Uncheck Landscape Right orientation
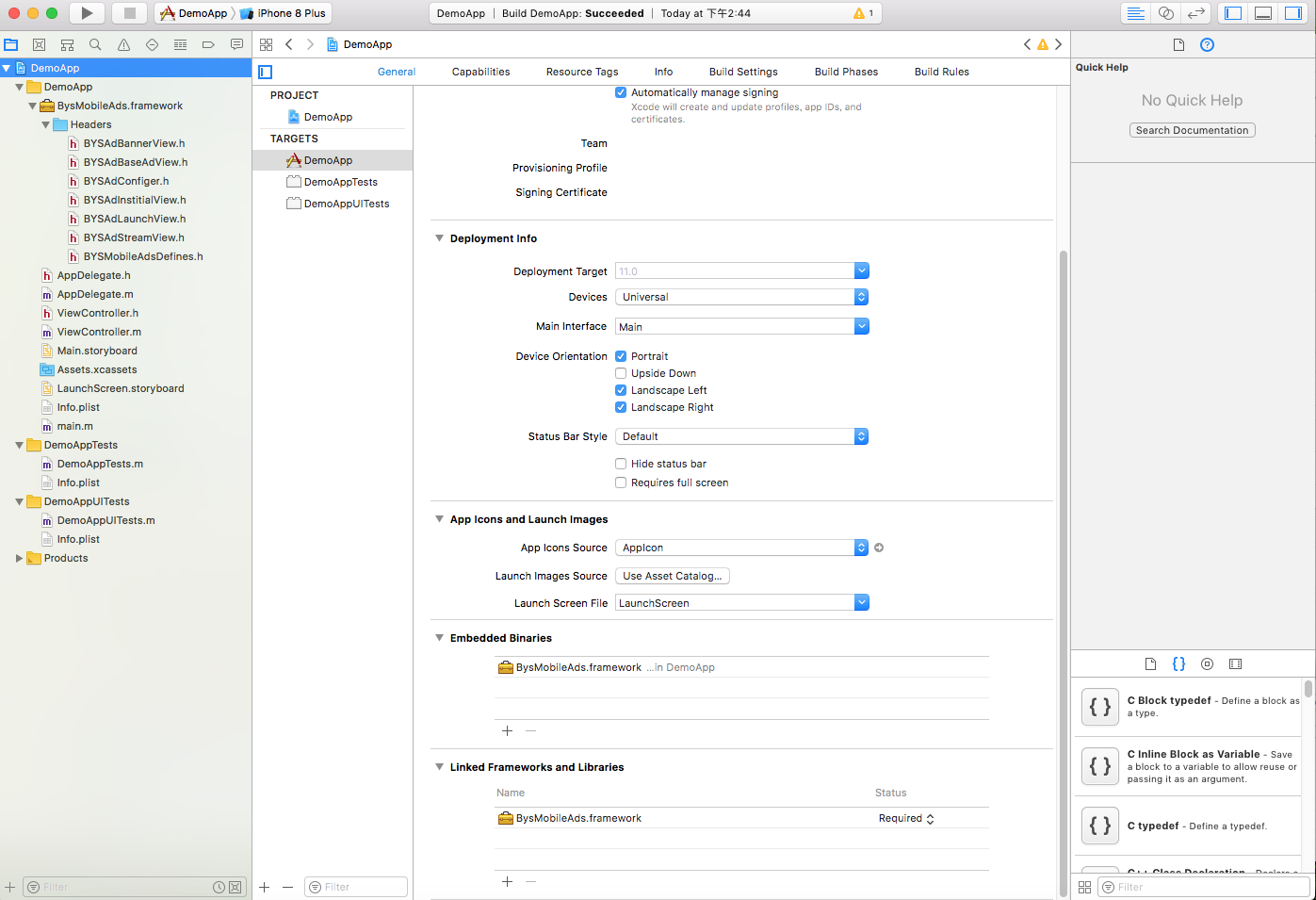 [621, 407]
